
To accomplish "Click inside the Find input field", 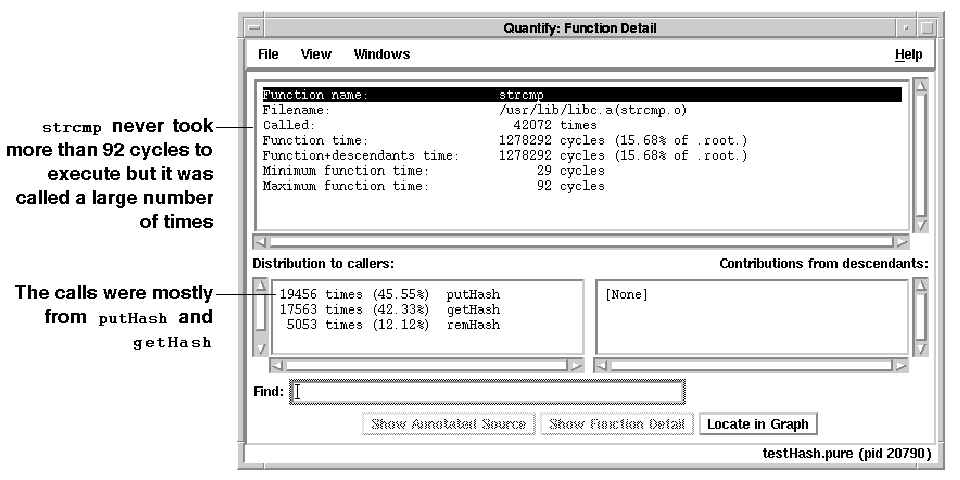I will 487,392.
